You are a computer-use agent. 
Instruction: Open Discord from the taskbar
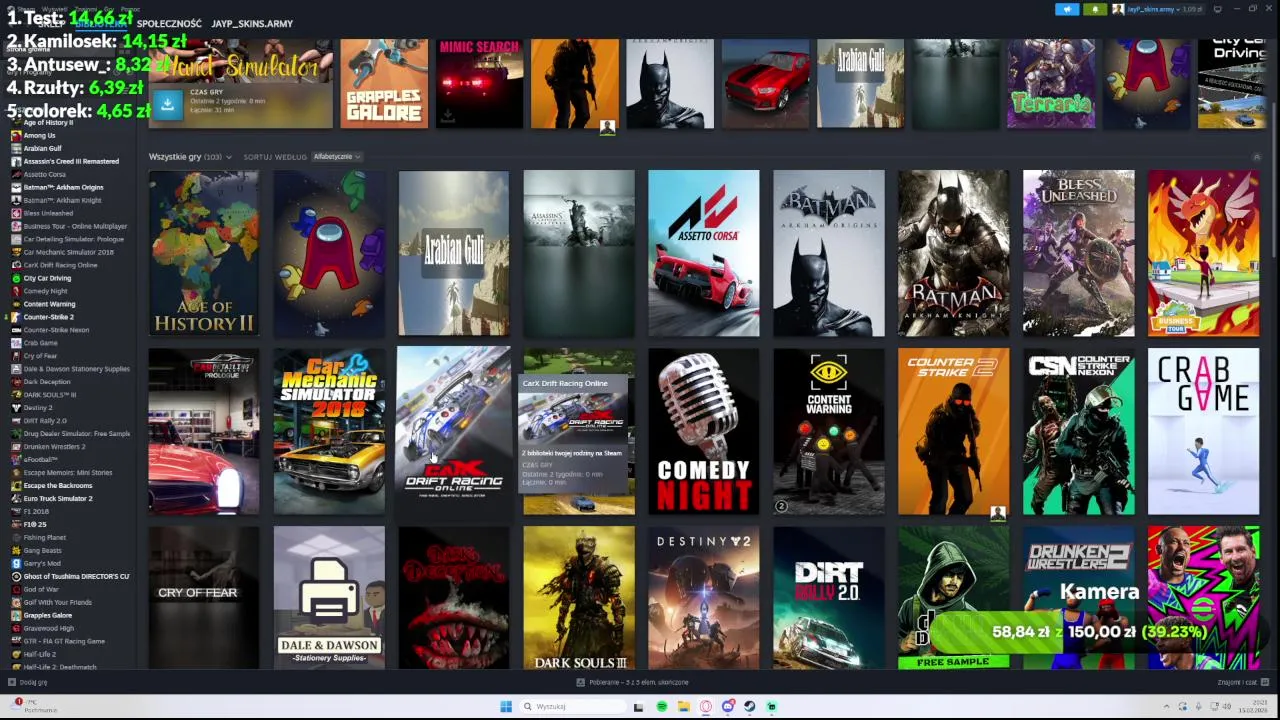point(728,706)
